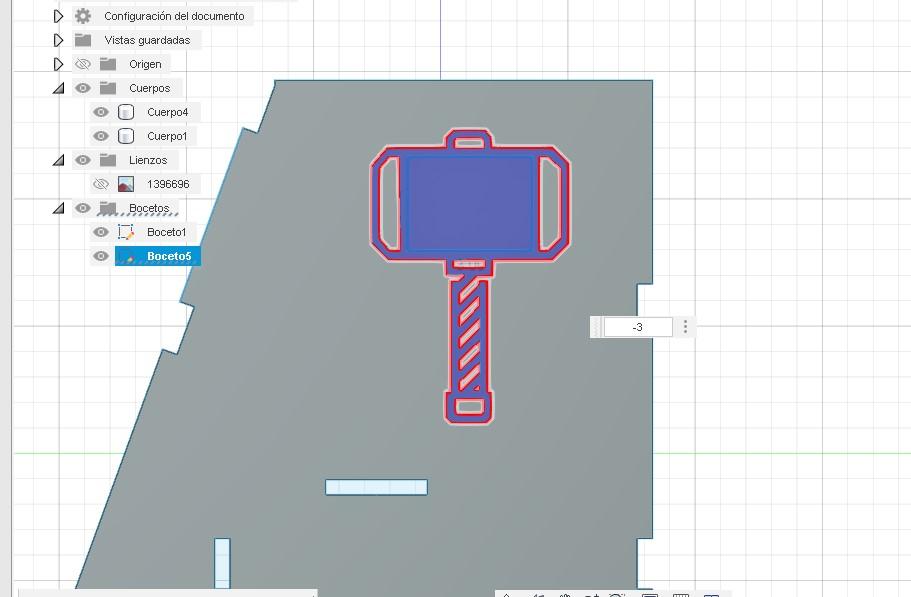Select the Cuerpos label
This screenshot has height=597, width=911.
[150, 88]
